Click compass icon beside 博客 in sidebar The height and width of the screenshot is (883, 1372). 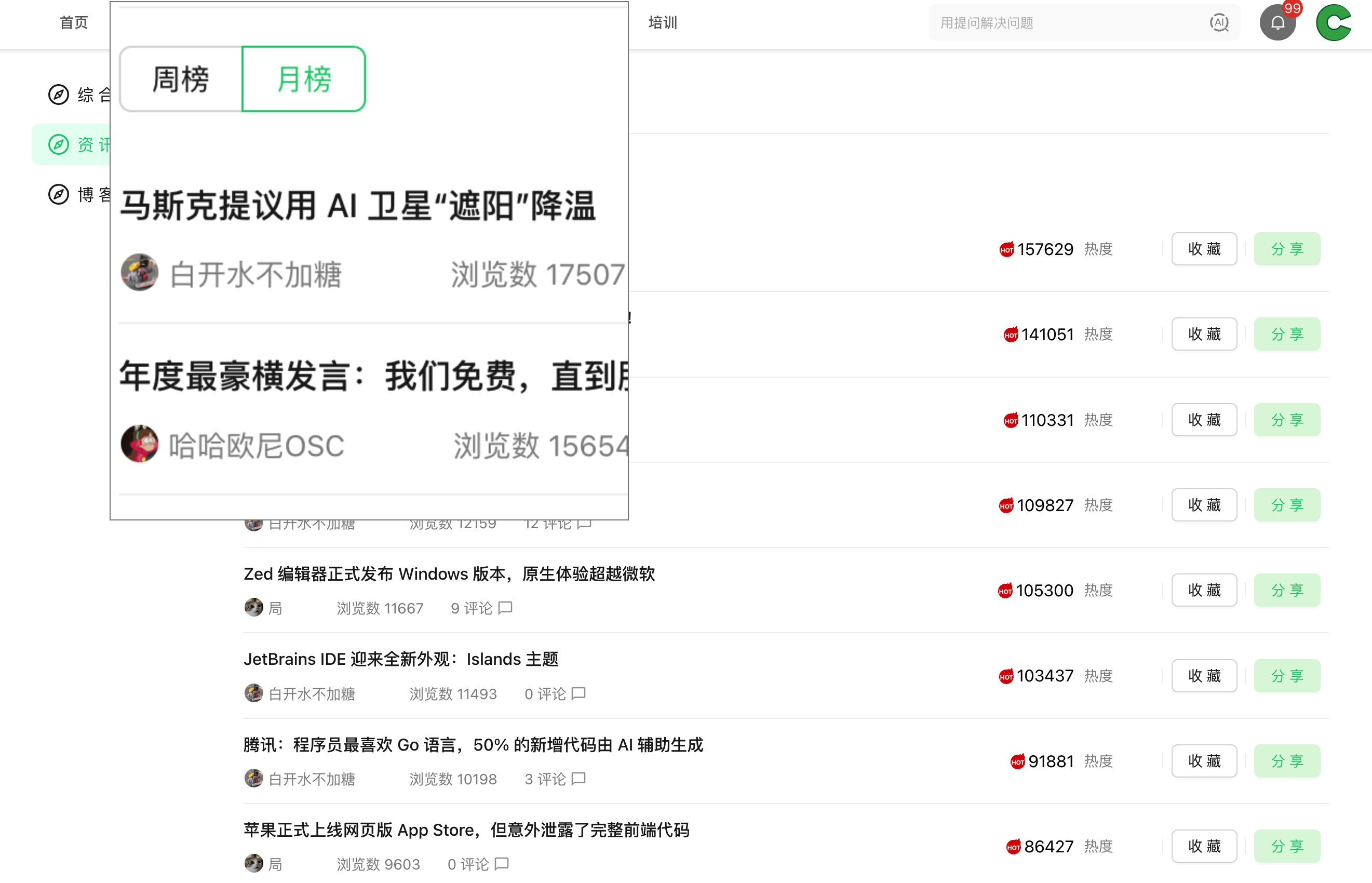point(59,194)
